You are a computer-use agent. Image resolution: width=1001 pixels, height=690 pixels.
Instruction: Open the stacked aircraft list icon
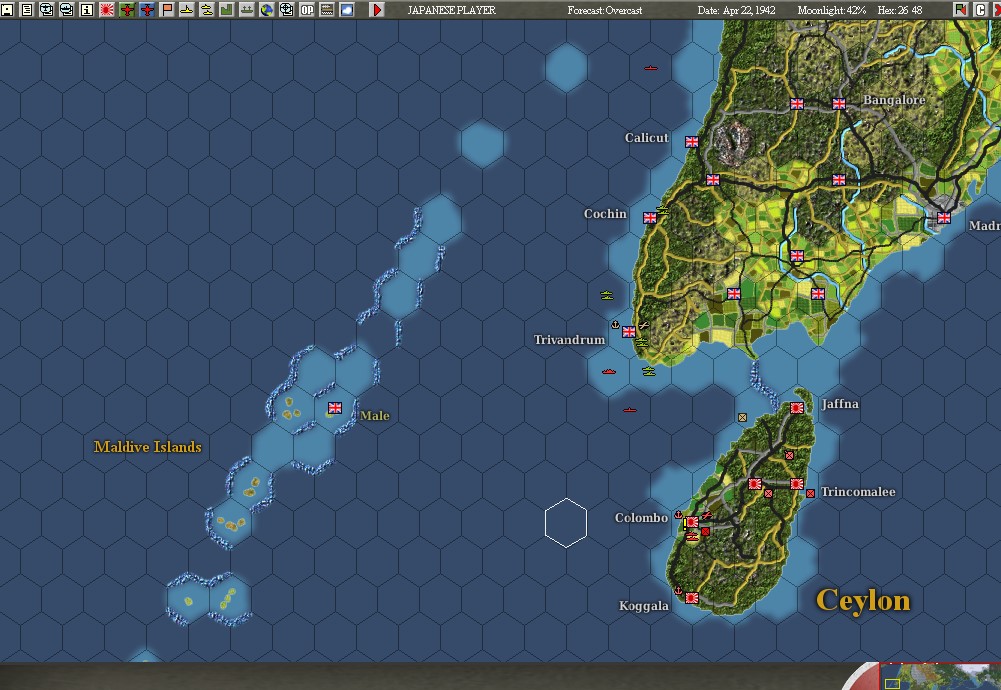(47, 10)
